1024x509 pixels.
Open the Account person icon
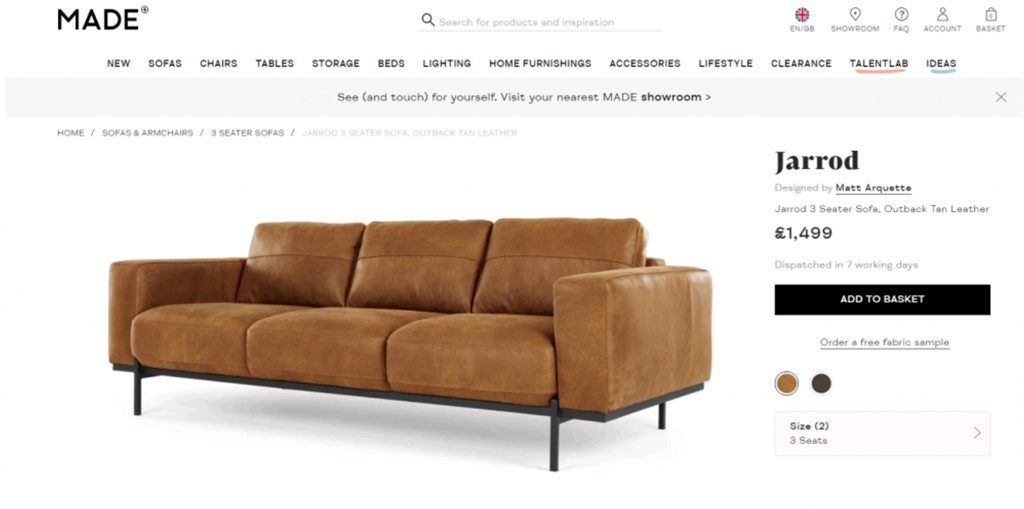pos(942,14)
